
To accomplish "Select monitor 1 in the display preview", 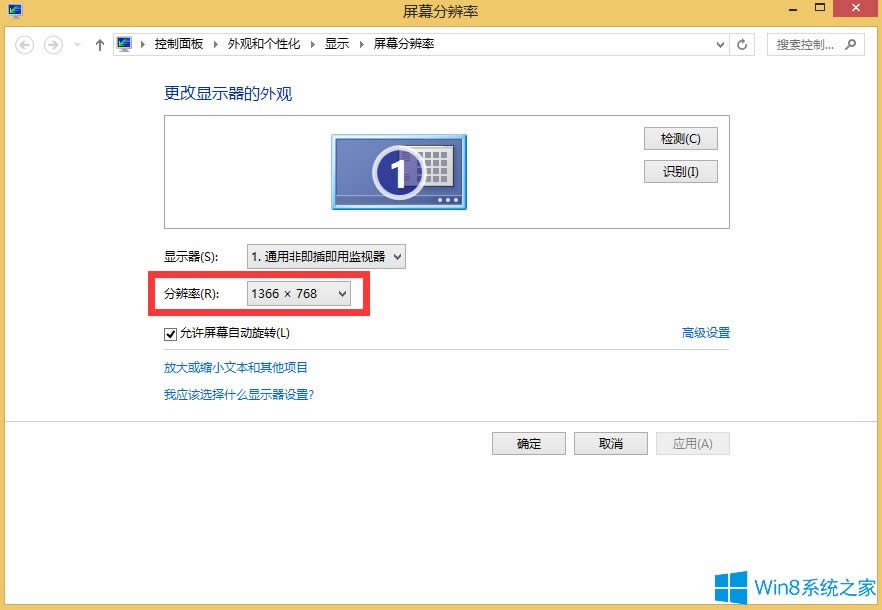I will point(398,171).
